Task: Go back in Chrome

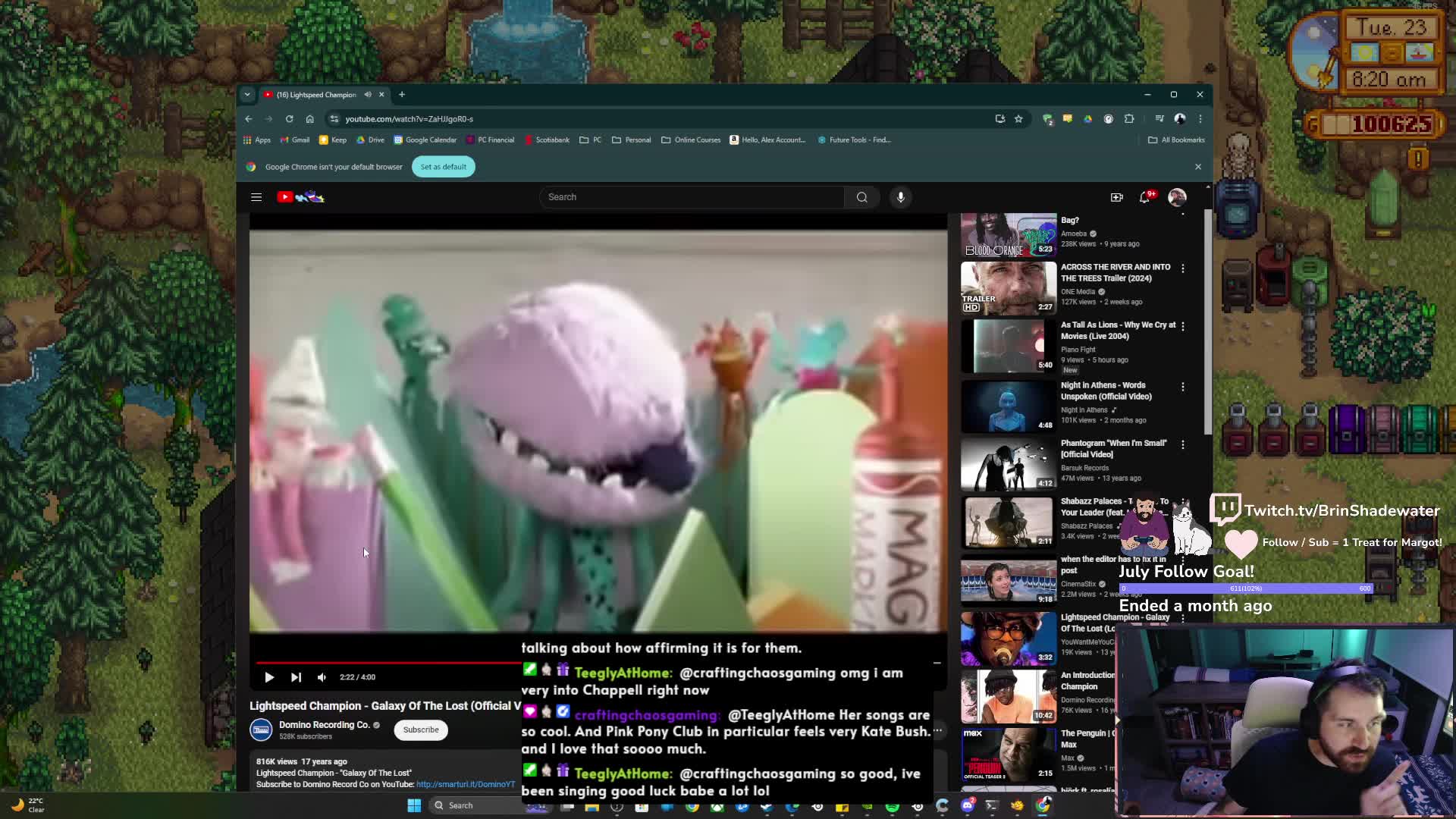Action: point(249,119)
